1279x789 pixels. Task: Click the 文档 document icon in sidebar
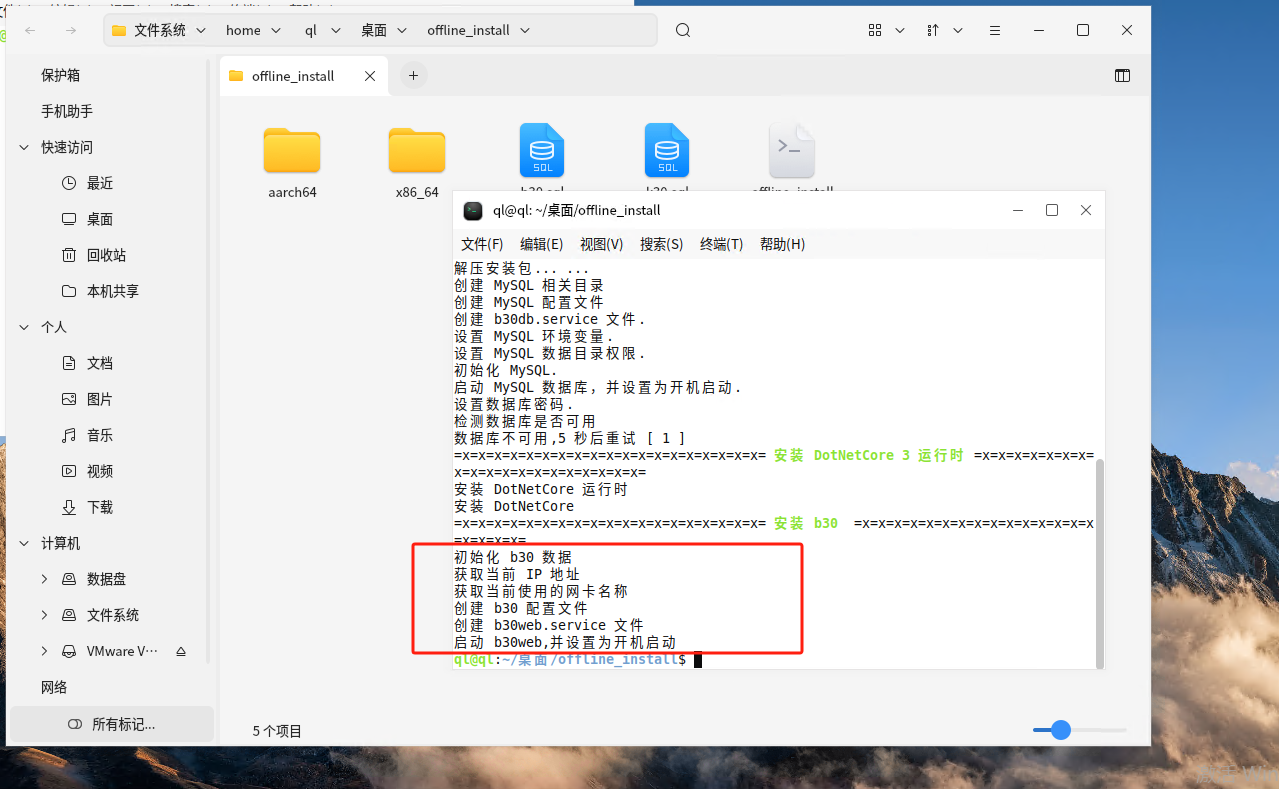point(69,363)
